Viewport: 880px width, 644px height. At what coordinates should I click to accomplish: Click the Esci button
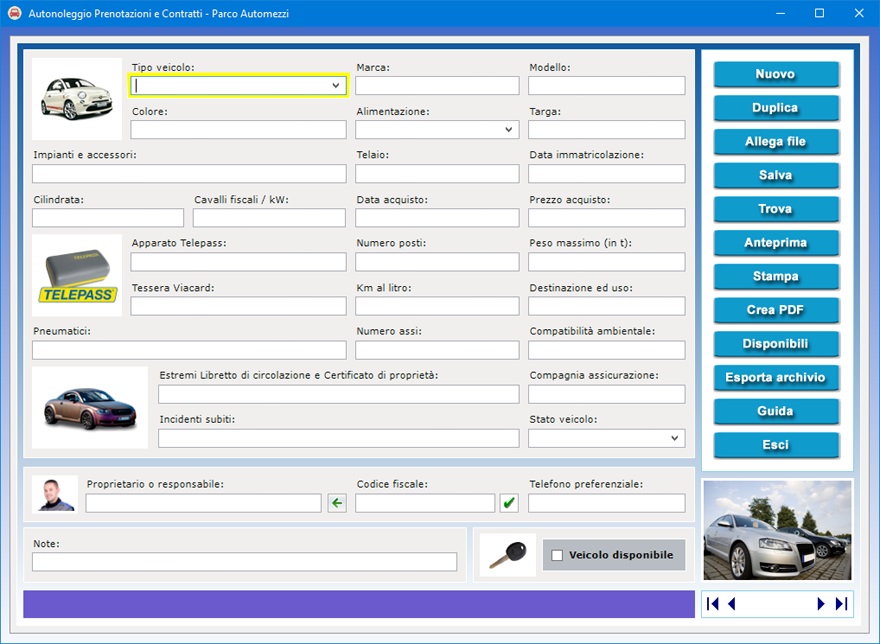tap(776, 445)
